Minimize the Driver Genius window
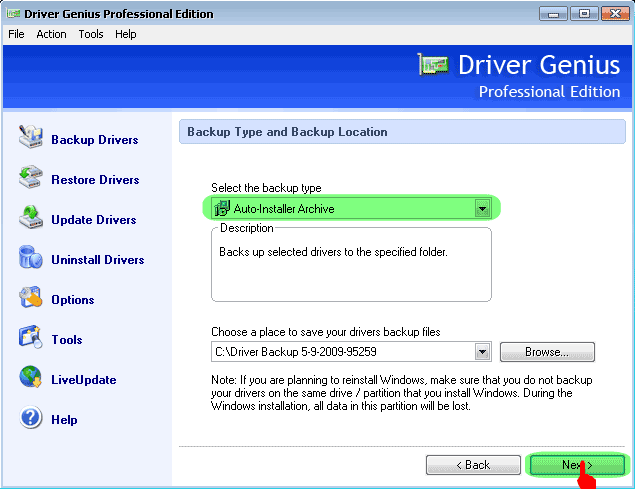Image resolution: width=635 pixels, height=489 pixels. (553, 14)
